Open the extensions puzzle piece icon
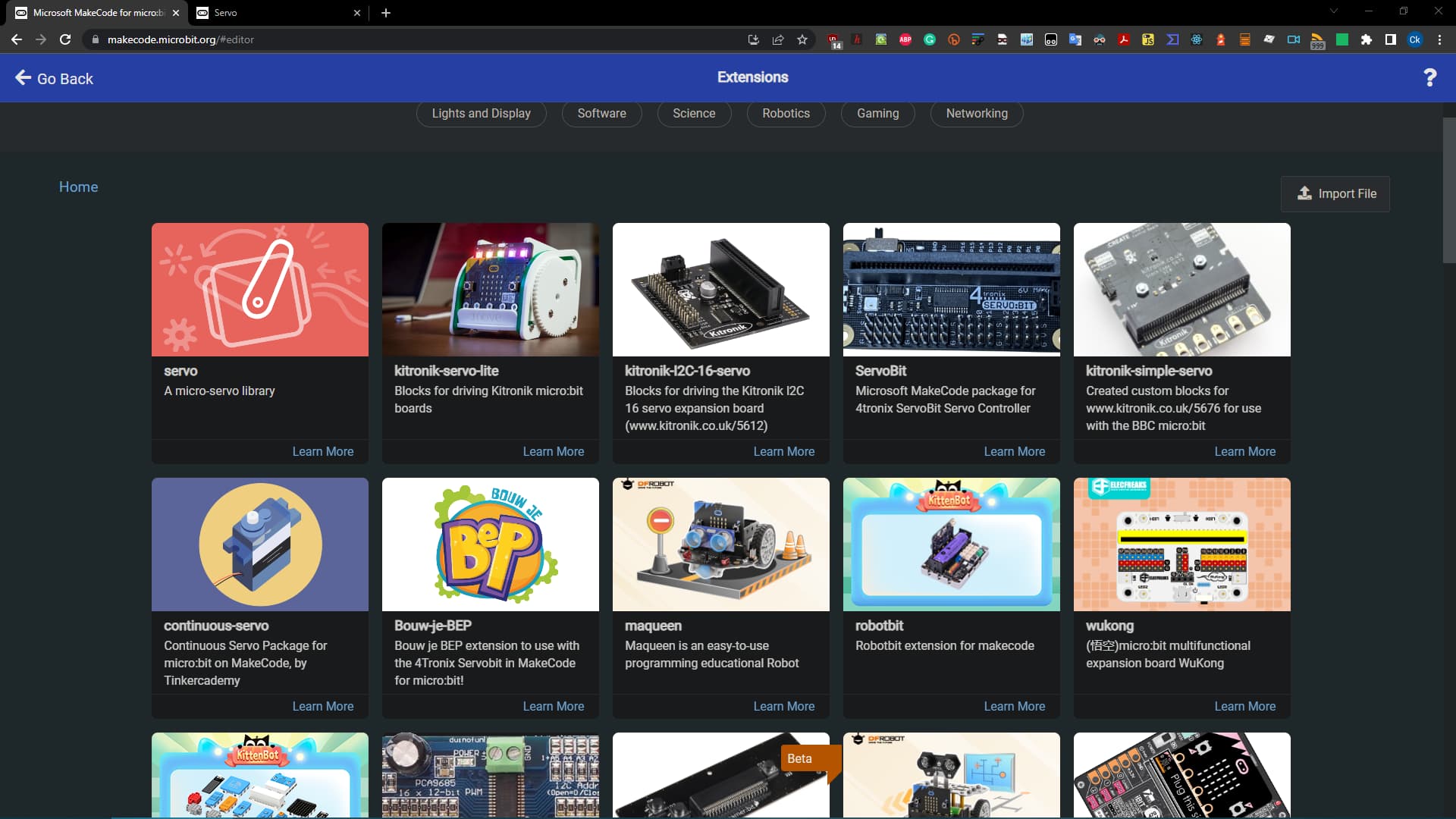The width and height of the screenshot is (1456, 819). [1367, 39]
